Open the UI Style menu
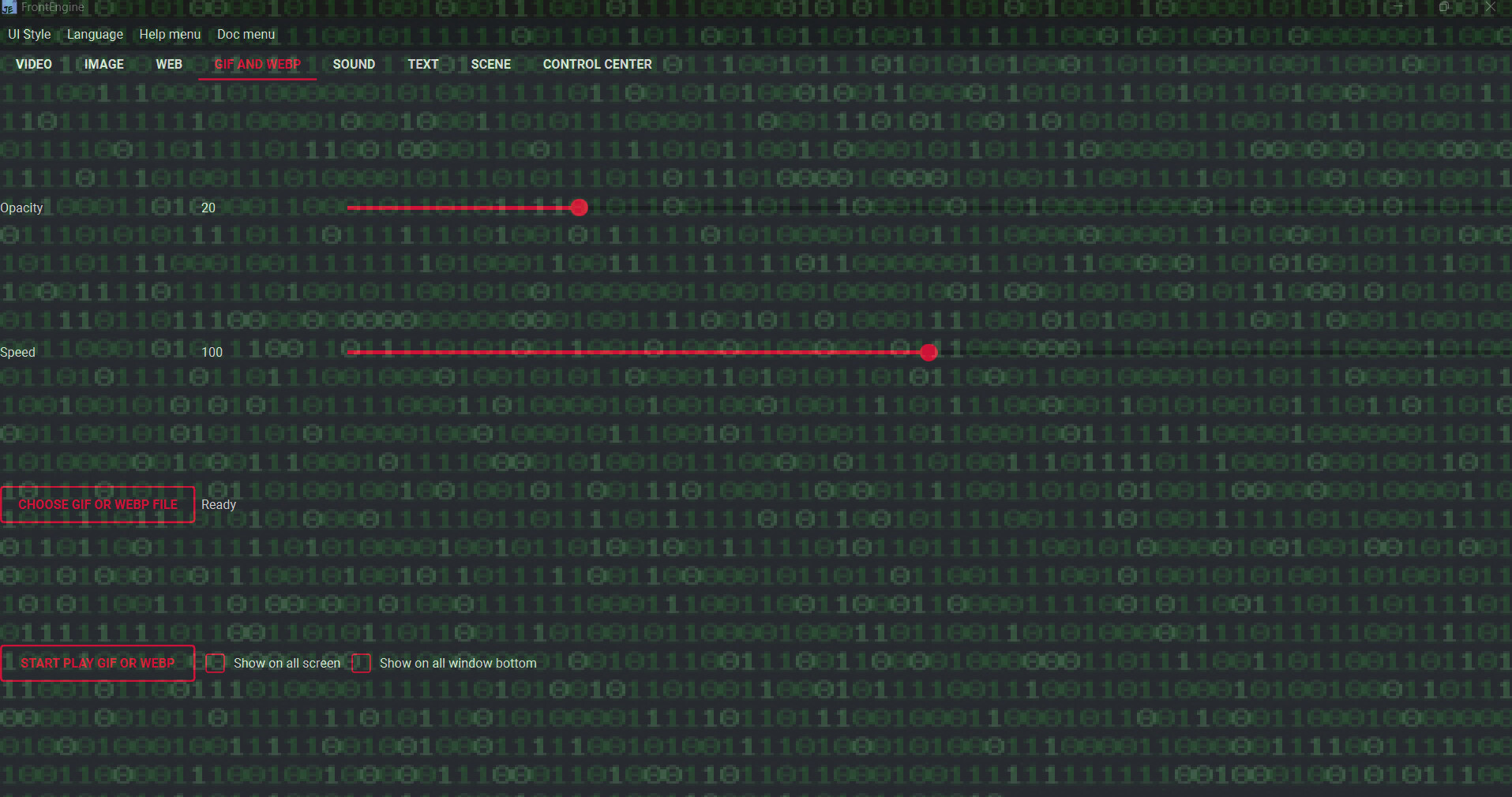 click(28, 34)
